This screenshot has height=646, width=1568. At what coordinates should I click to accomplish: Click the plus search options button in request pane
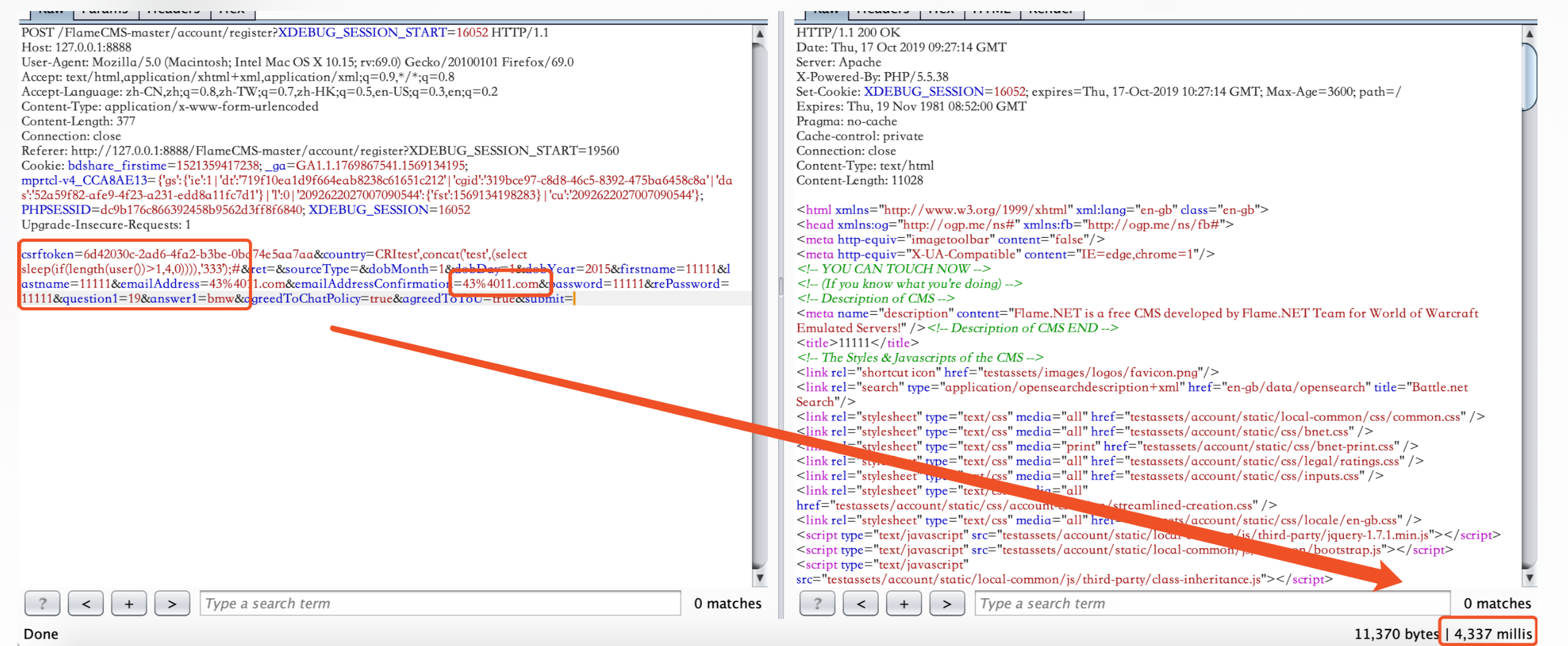[129, 603]
